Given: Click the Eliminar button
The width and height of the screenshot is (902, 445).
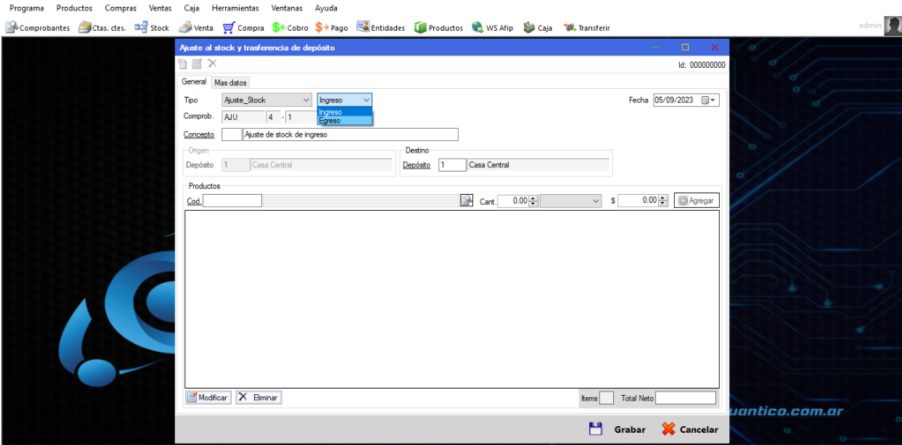Looking at the screenshot, I should (258, 397).
